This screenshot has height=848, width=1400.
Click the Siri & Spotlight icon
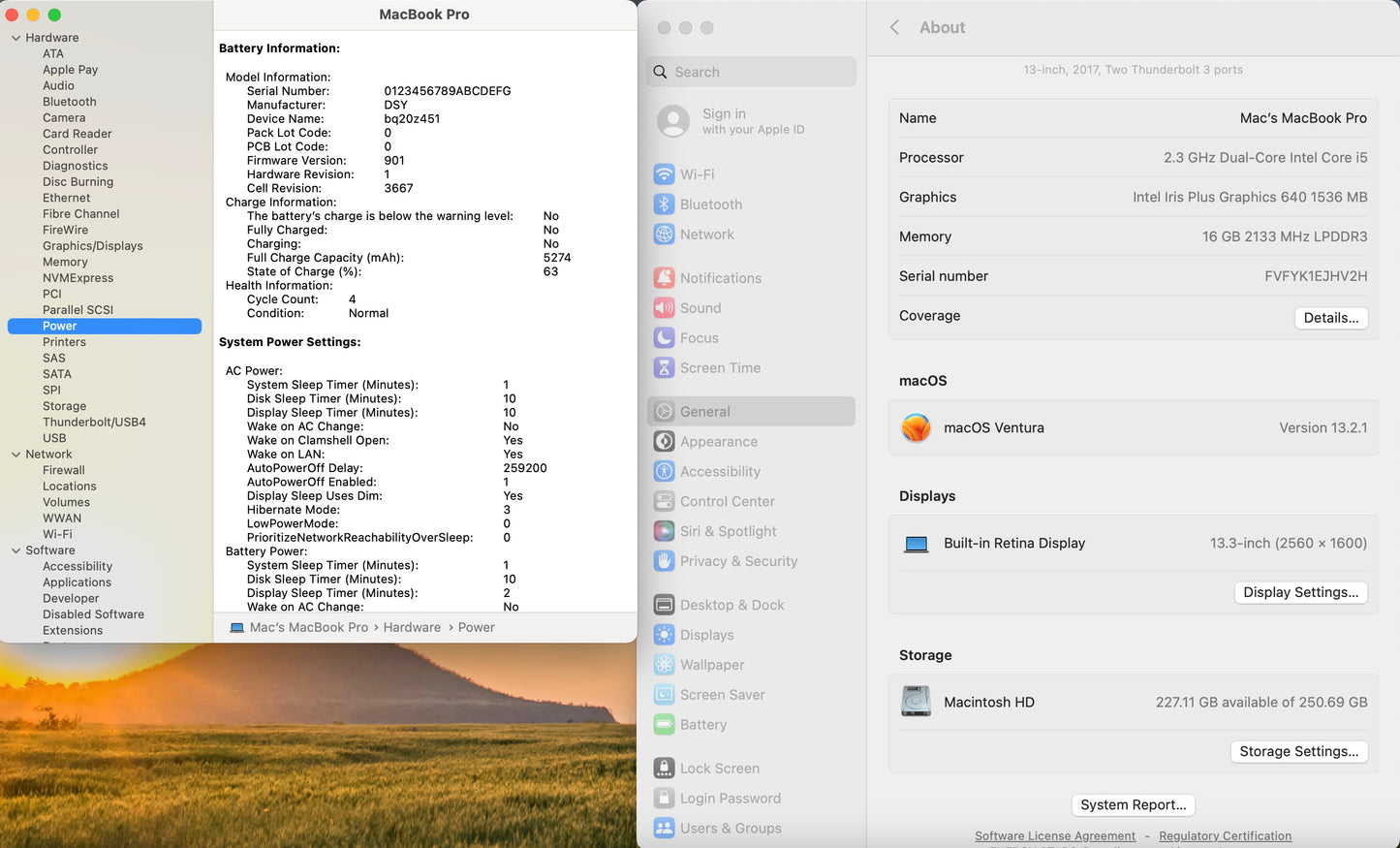point(664,531)
